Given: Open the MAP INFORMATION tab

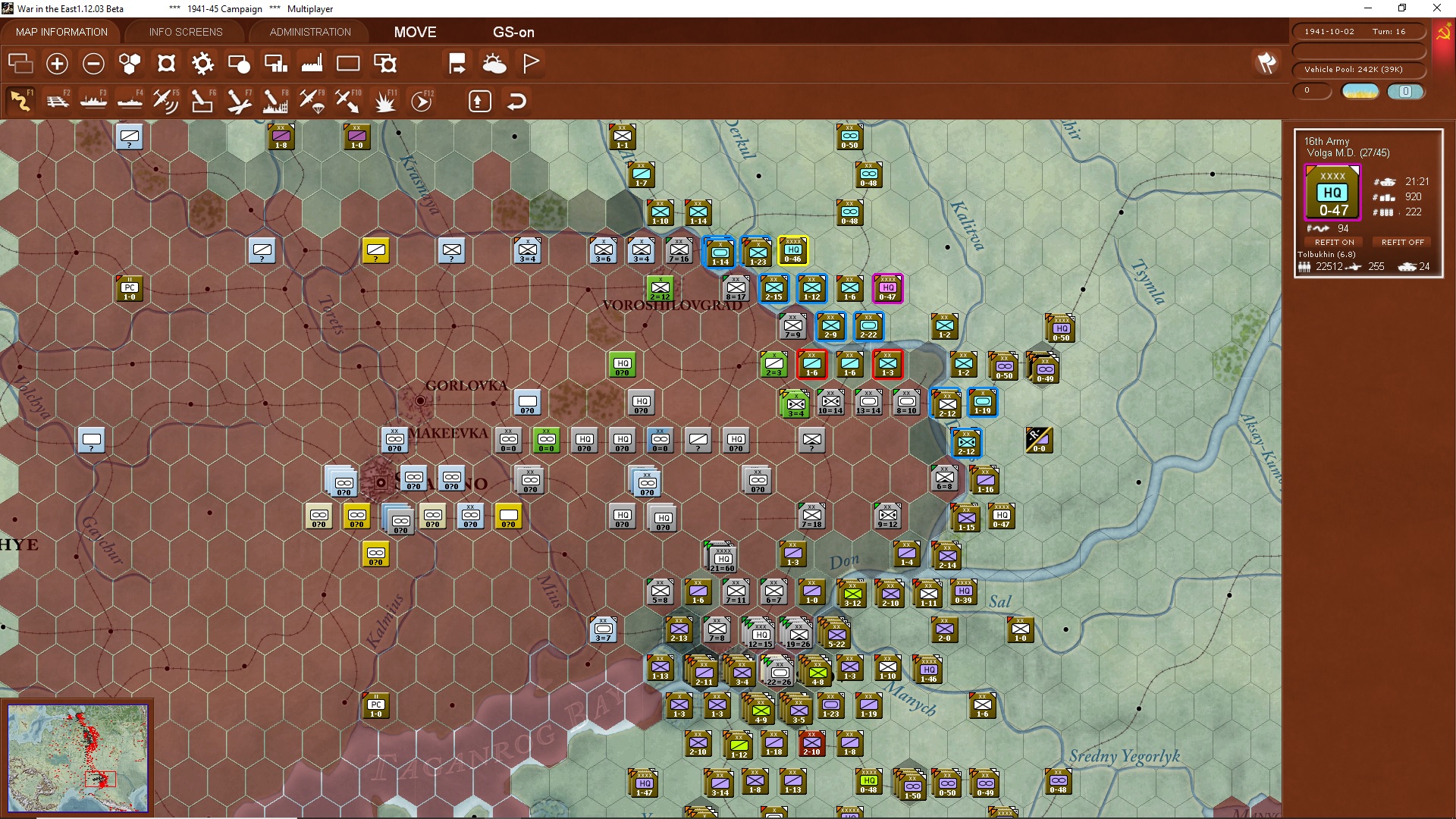Looking at the screenshot, I should 61,32.
